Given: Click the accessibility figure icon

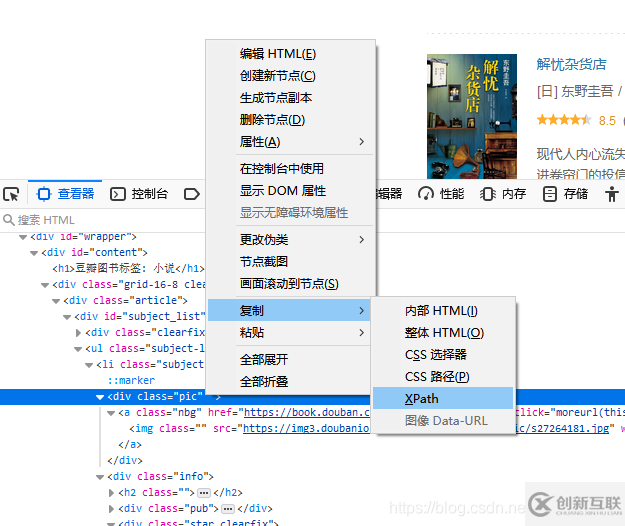Looking at the screenshot, I should (x=611, y=194).
